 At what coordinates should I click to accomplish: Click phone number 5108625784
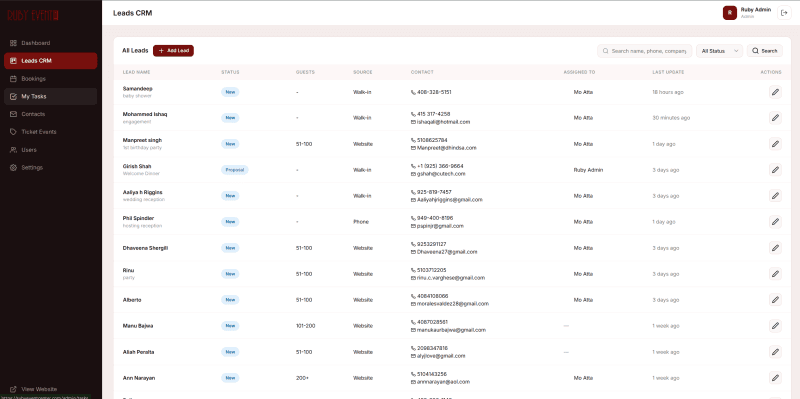[432, 140]
